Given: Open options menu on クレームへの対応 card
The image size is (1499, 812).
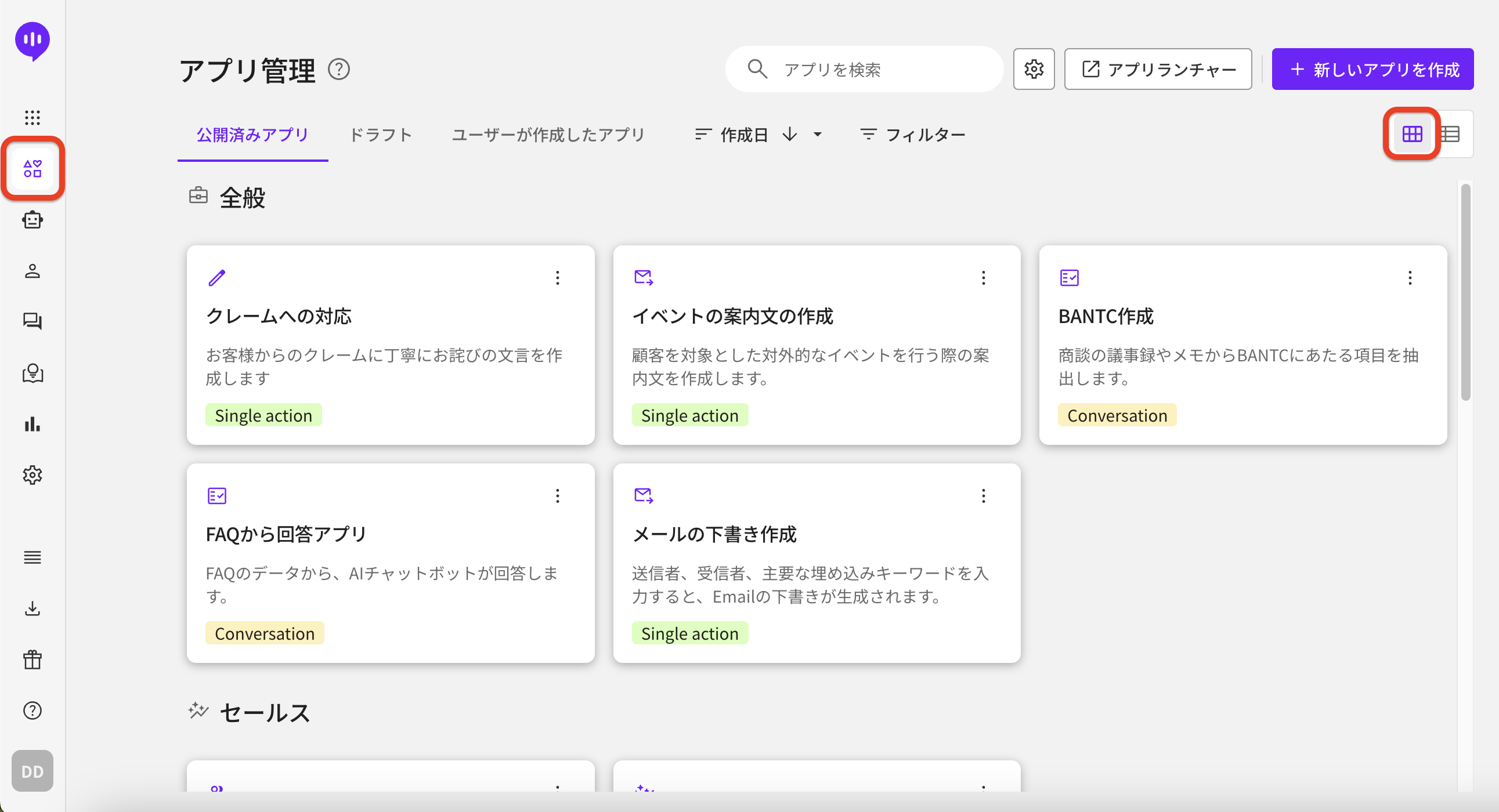Looking at the screenshot, I should pyautogui.click(x=558, y=278).
